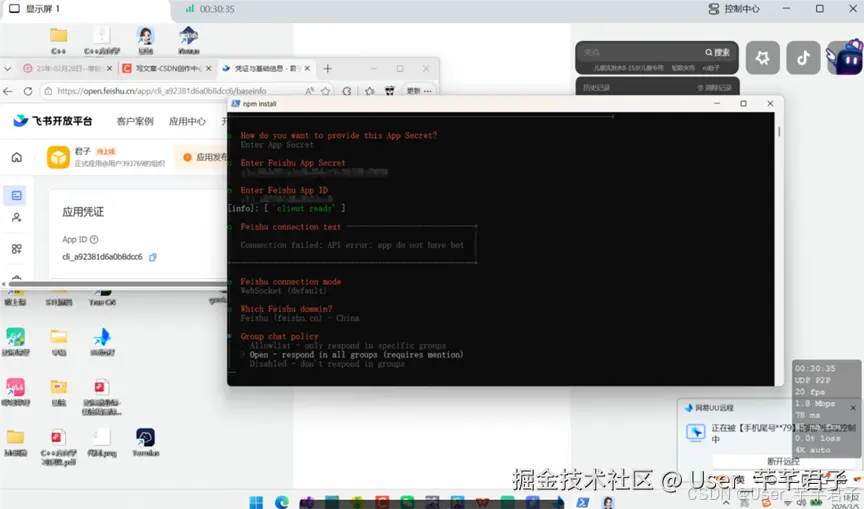Screen dimensions: 864x509
Task: Close the 凭证与基础信息 browser tab
Action: [x=307, y=68]
